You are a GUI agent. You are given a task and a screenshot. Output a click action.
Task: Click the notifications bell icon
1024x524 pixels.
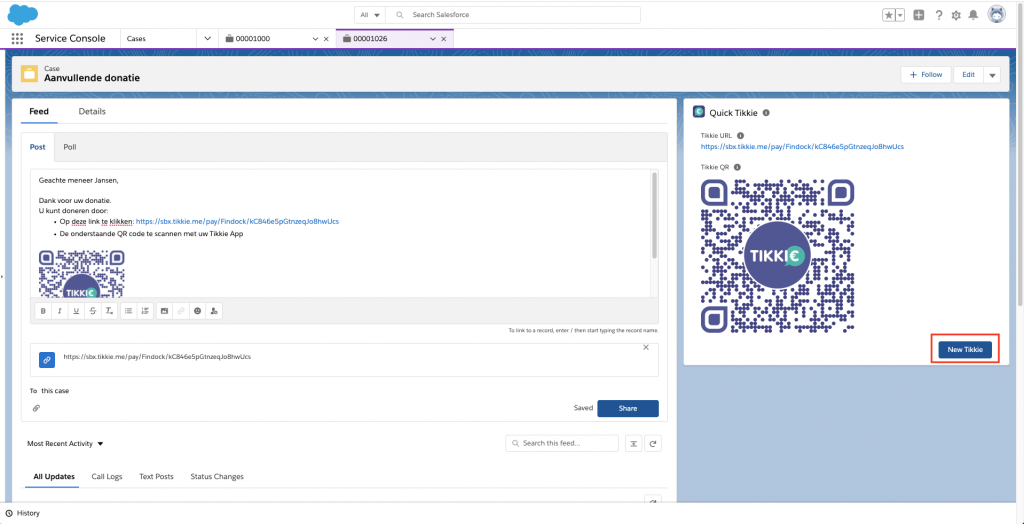[x=973, y=15]
